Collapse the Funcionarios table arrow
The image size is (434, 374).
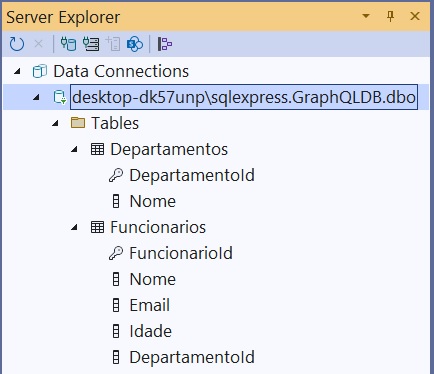point(74,228)
